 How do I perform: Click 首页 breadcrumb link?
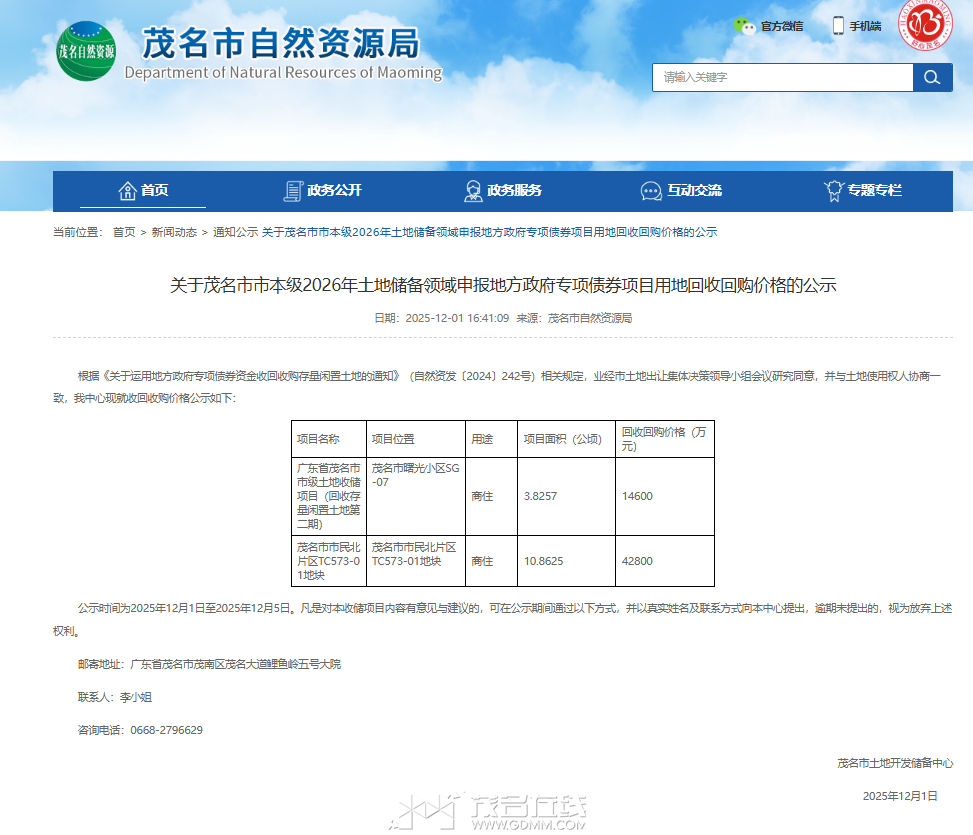[x=124, y=232]
